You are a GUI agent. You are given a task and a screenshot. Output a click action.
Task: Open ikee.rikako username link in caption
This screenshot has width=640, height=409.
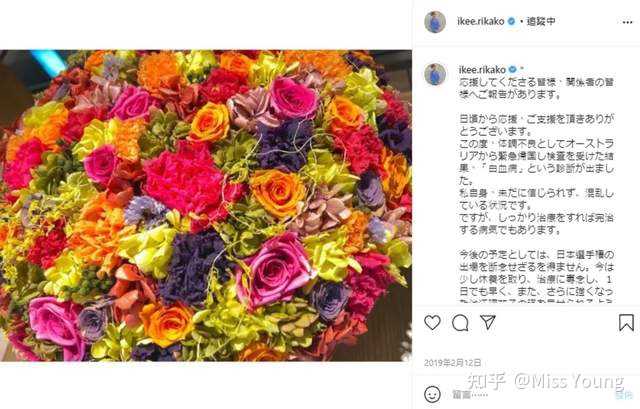click(x=482, y=70)
